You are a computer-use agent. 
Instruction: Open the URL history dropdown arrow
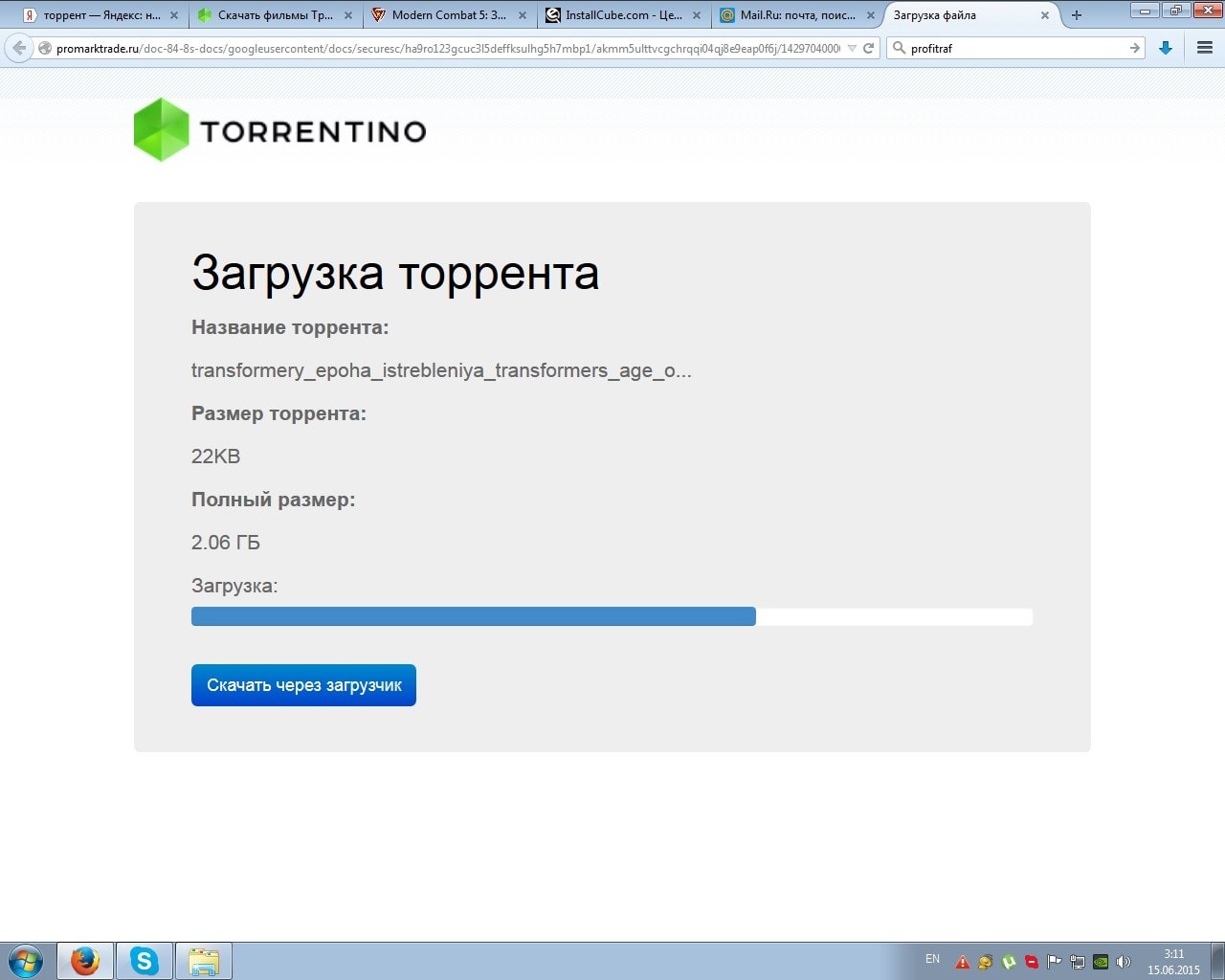(852, 48)
